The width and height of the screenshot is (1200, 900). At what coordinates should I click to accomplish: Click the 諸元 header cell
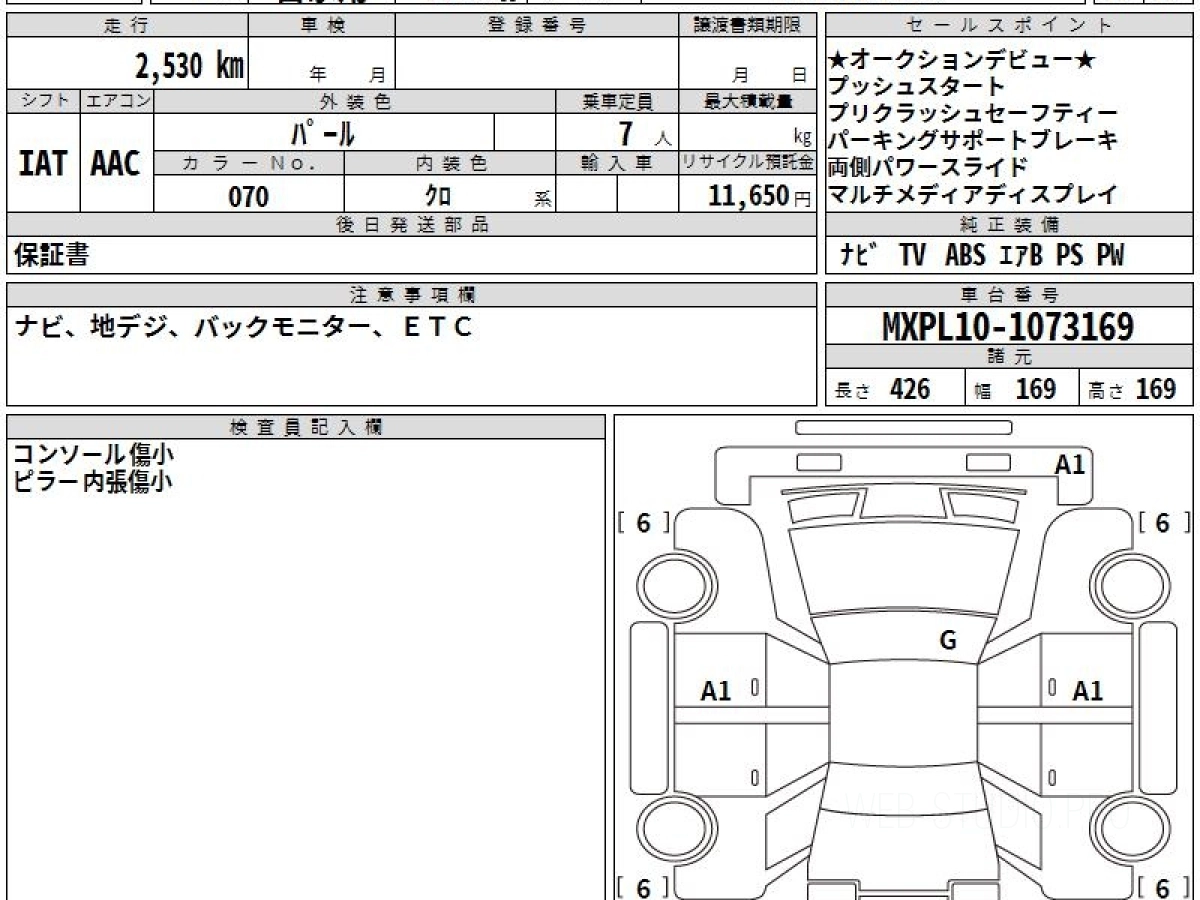point(1010,358)
